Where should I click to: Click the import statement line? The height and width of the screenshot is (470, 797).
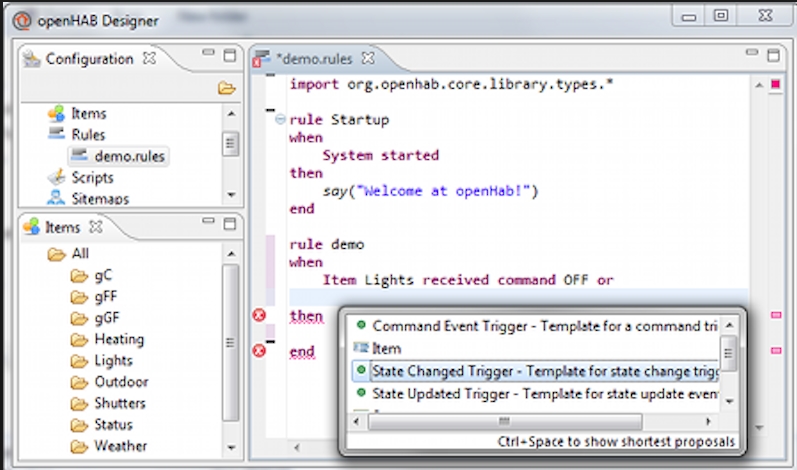451,84
